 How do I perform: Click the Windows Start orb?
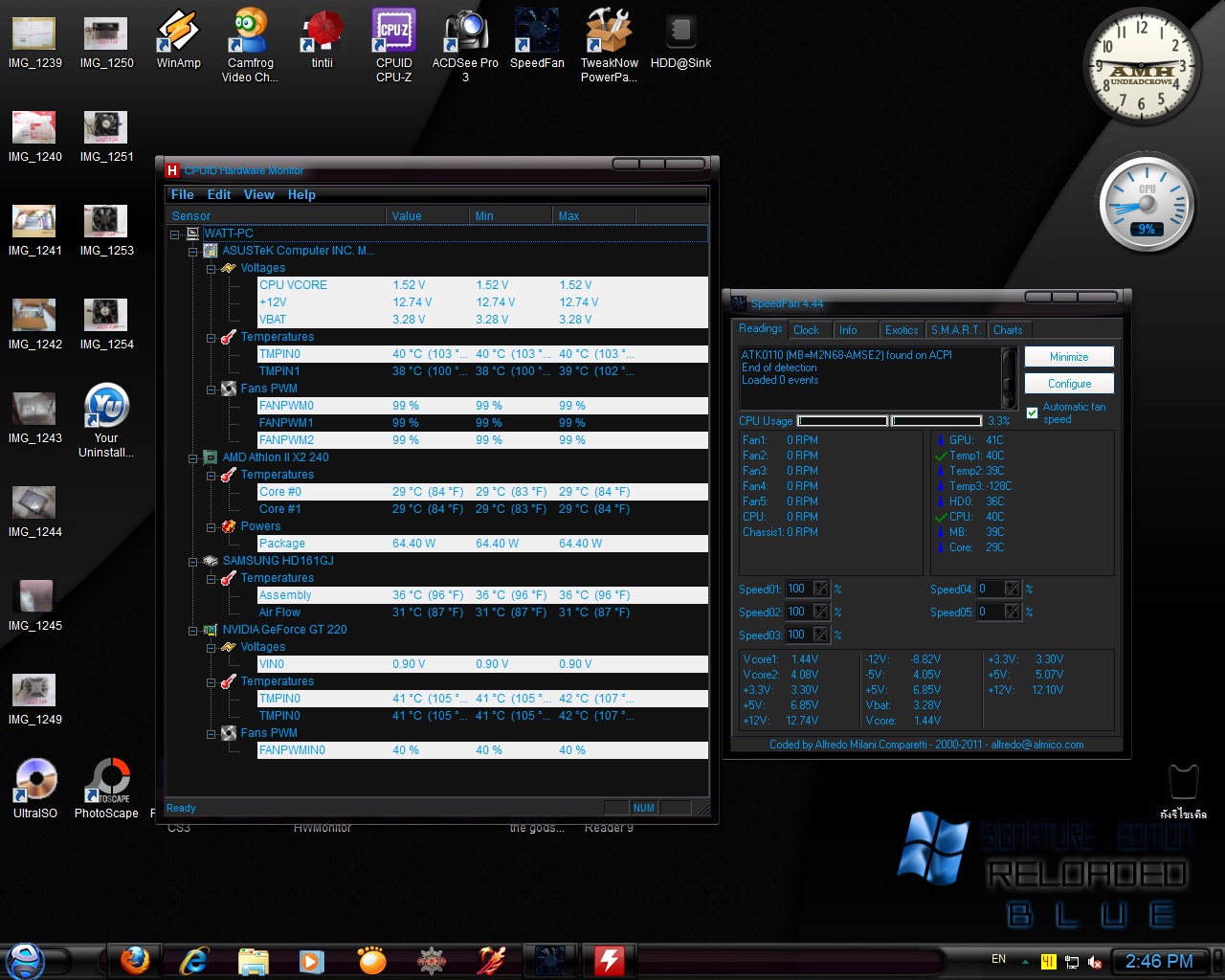coord(25,961)
